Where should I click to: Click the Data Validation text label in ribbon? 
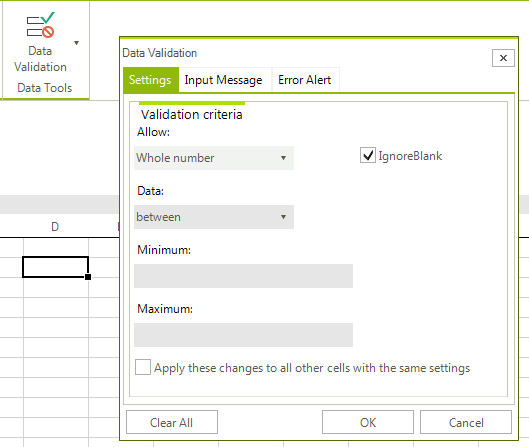(x=40, y=59)
